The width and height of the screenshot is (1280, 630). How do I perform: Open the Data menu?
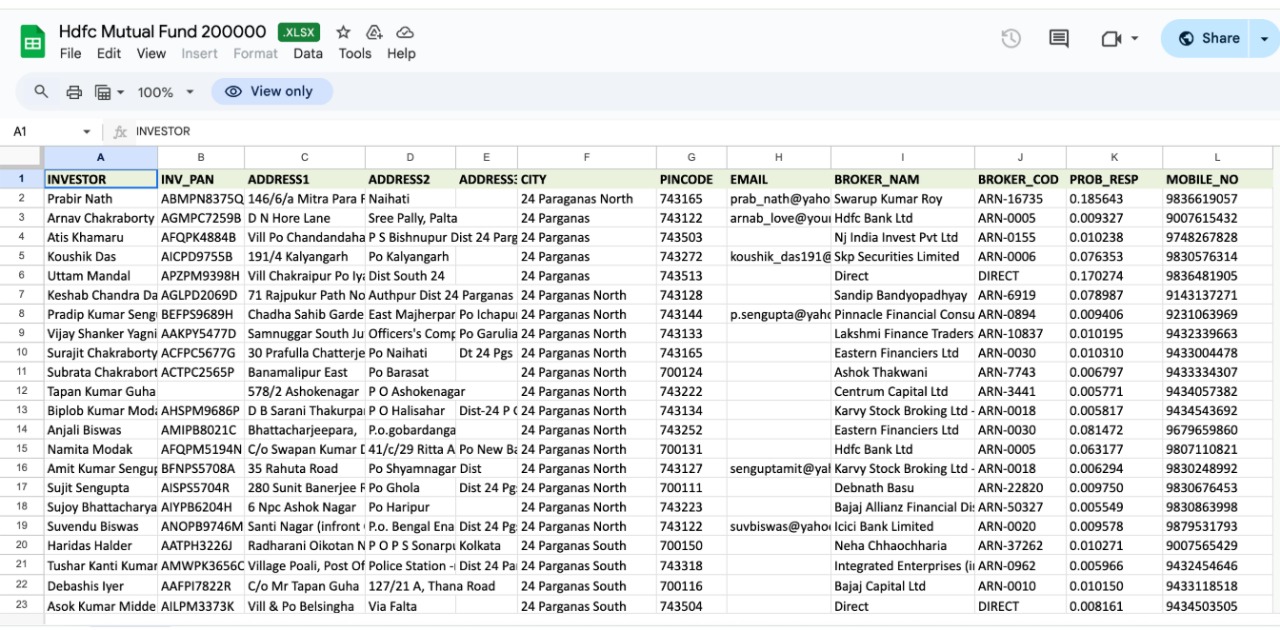pos(308,53)
